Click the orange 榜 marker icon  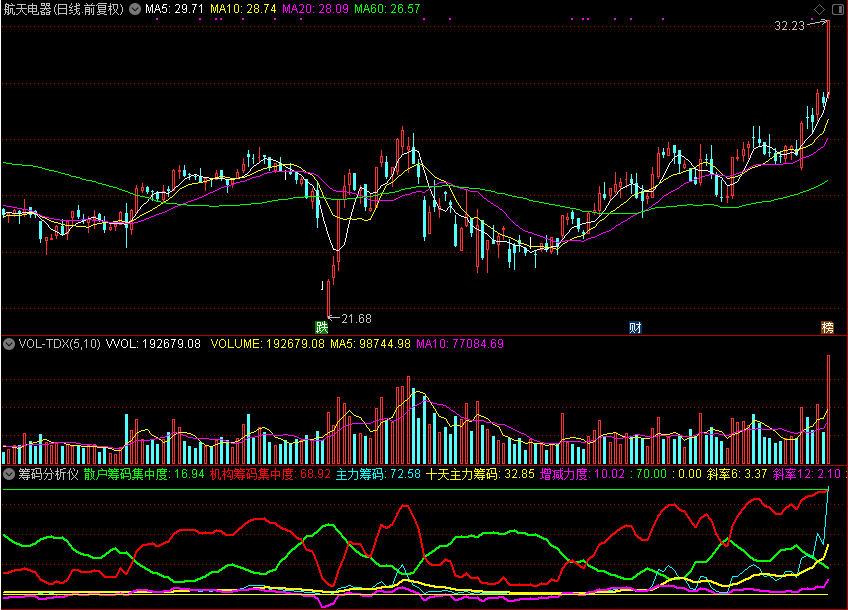click(827, 327)
